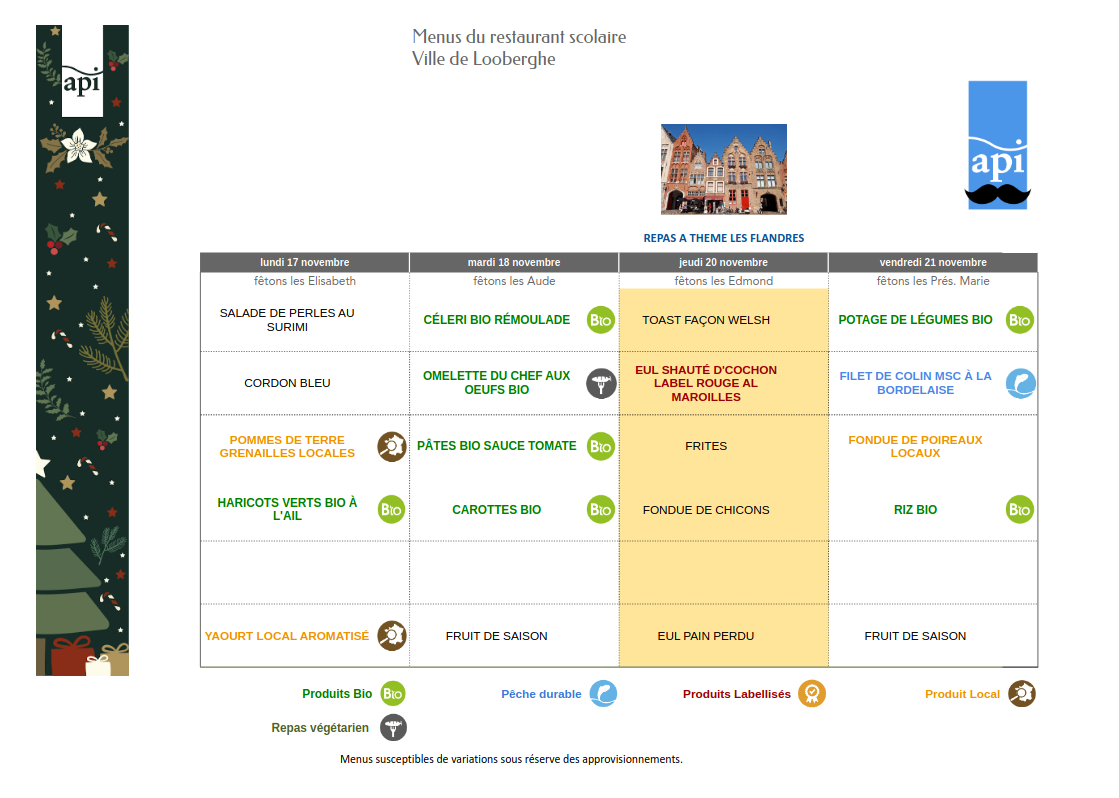Click local product icon beside Pommes de Terre Grenailles
The width and height of the screenshot is (1119, 798).
[391, 446]
